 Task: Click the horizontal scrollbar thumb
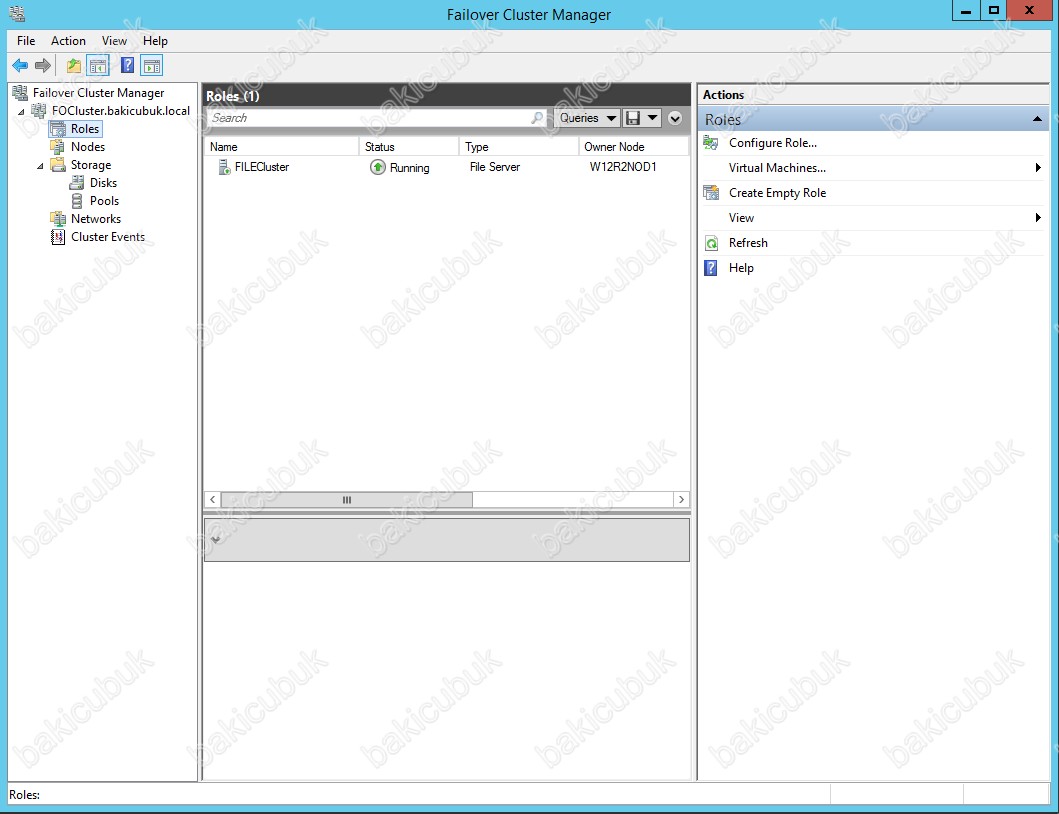[346, 500]
